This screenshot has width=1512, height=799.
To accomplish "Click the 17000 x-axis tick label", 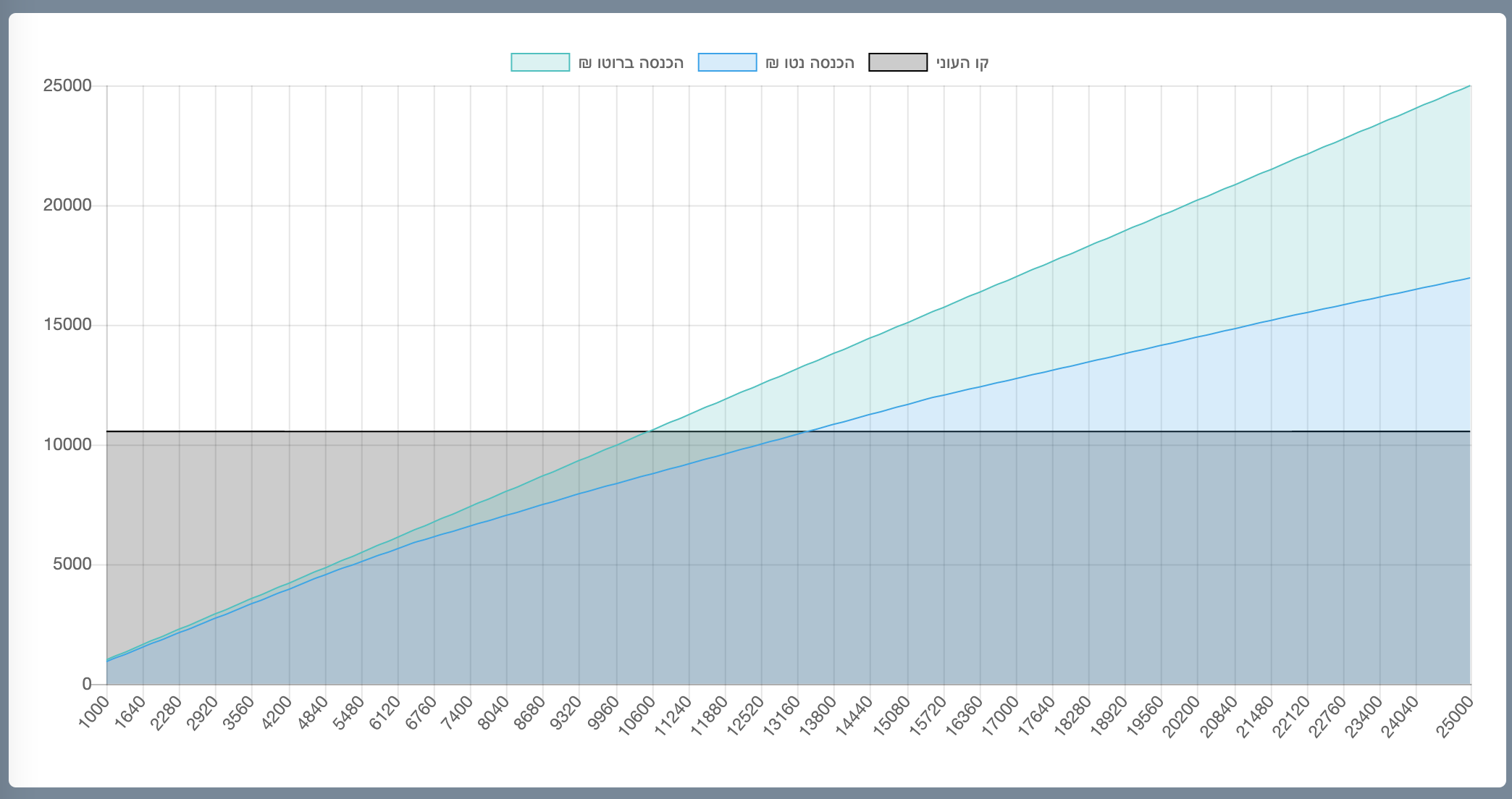I will pos(1000,715).
